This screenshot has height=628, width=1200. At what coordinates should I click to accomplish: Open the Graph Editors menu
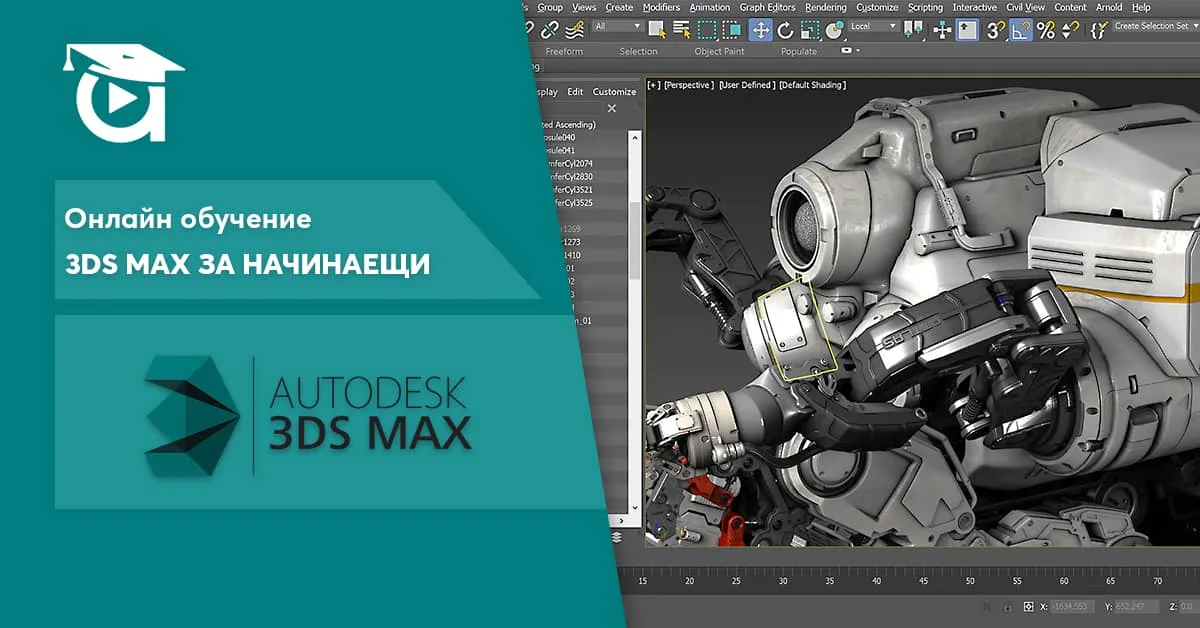click(767, 7)
